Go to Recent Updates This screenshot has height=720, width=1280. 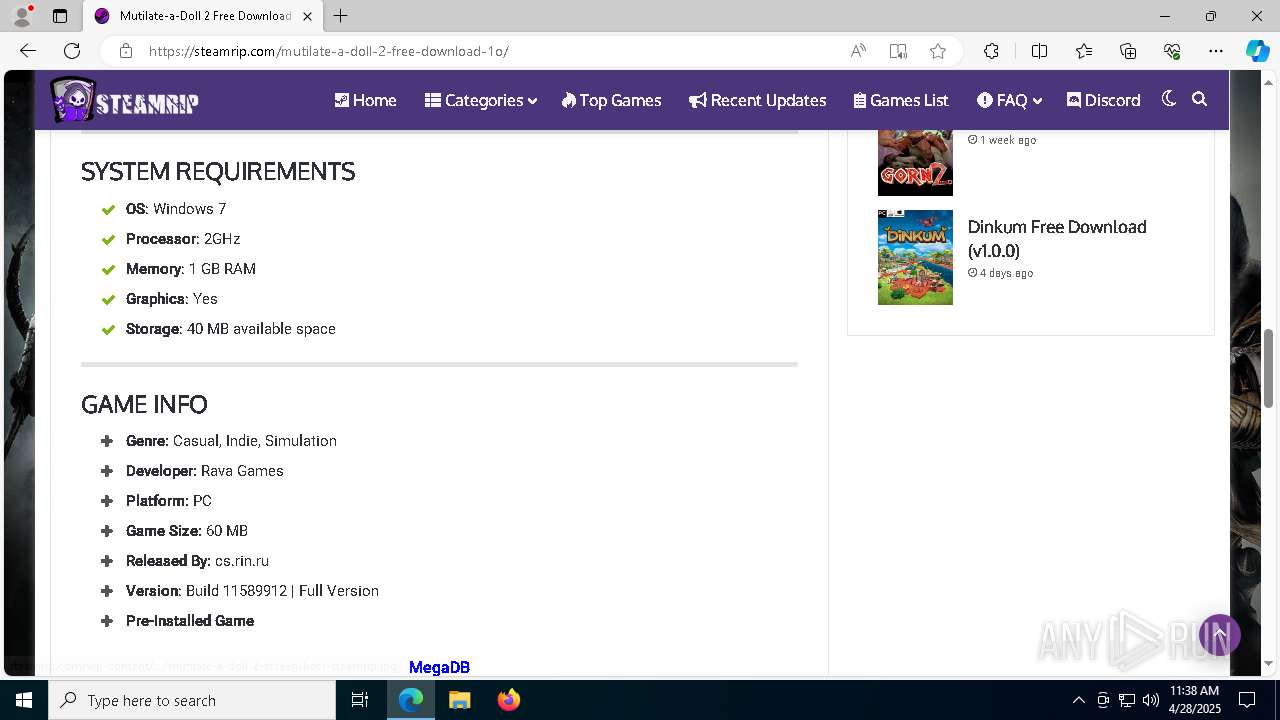point(757,100)
